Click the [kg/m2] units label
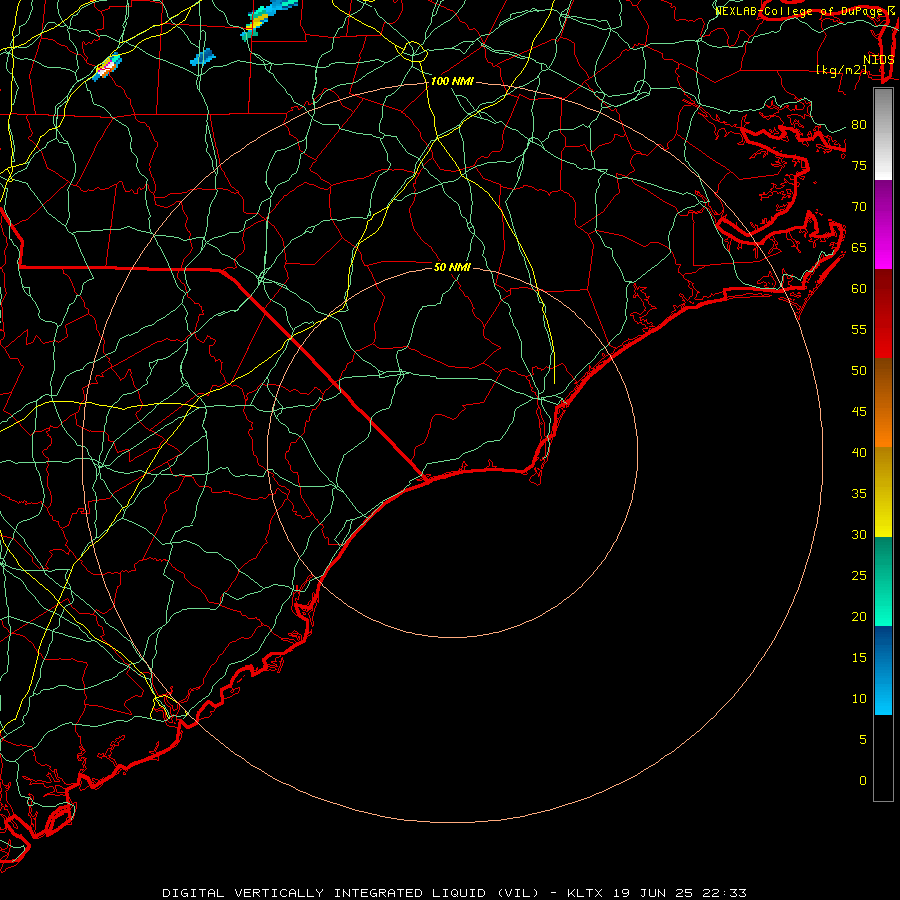 (x=841, y=70)
